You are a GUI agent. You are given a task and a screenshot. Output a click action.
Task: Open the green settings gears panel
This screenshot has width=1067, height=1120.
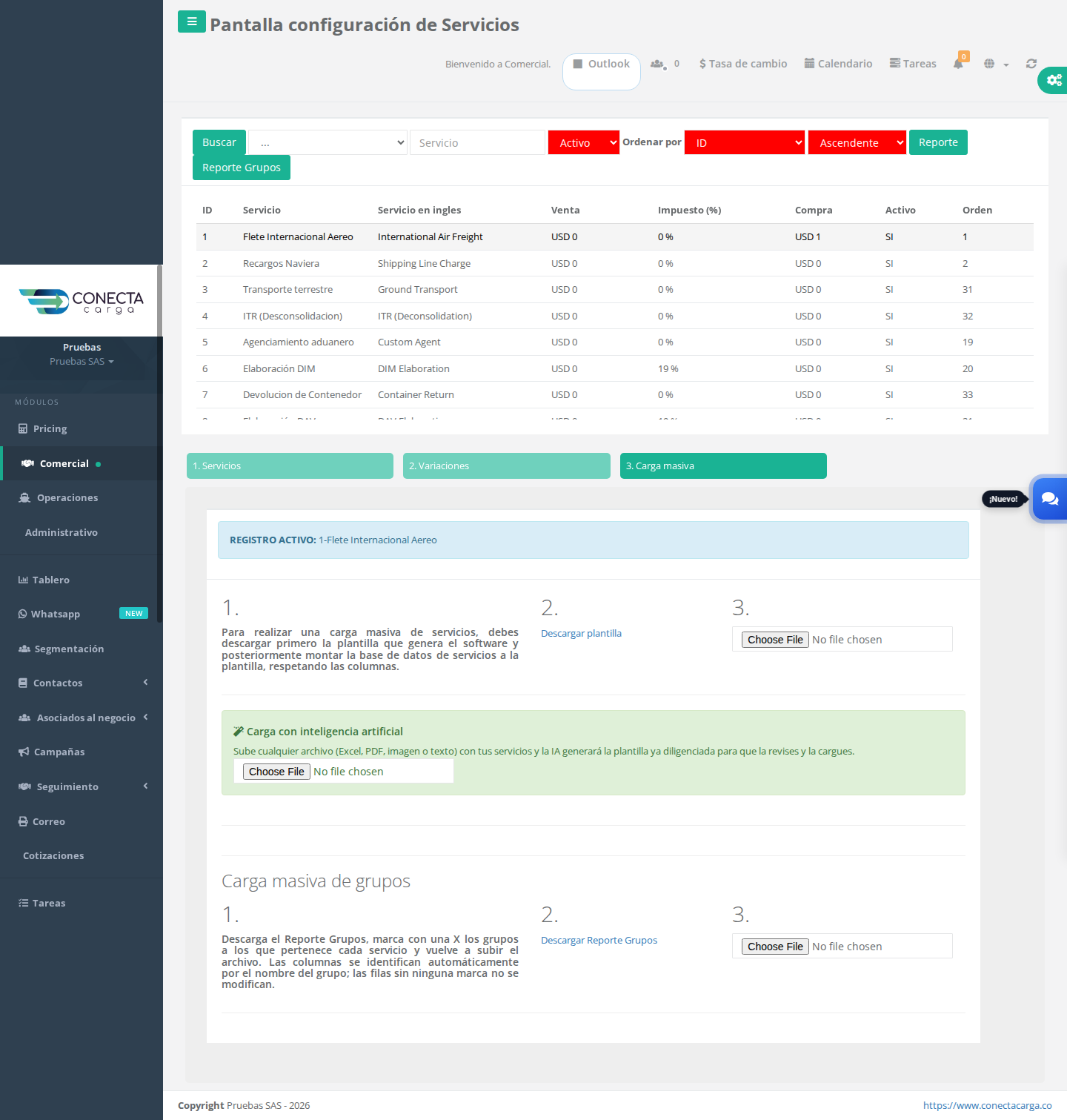click(1054, 80)
